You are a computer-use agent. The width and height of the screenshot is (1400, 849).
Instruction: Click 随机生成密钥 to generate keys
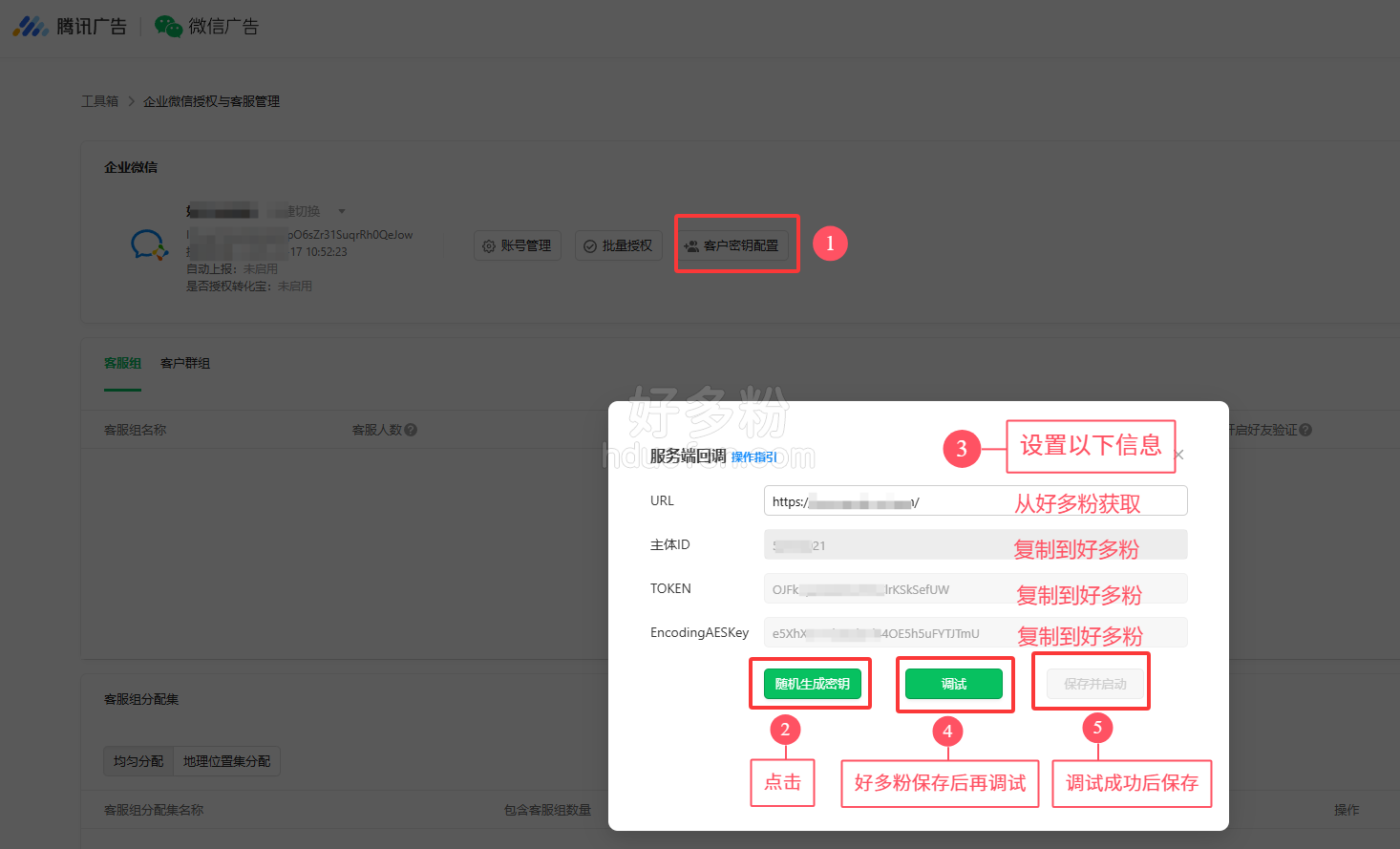[812, 684]
